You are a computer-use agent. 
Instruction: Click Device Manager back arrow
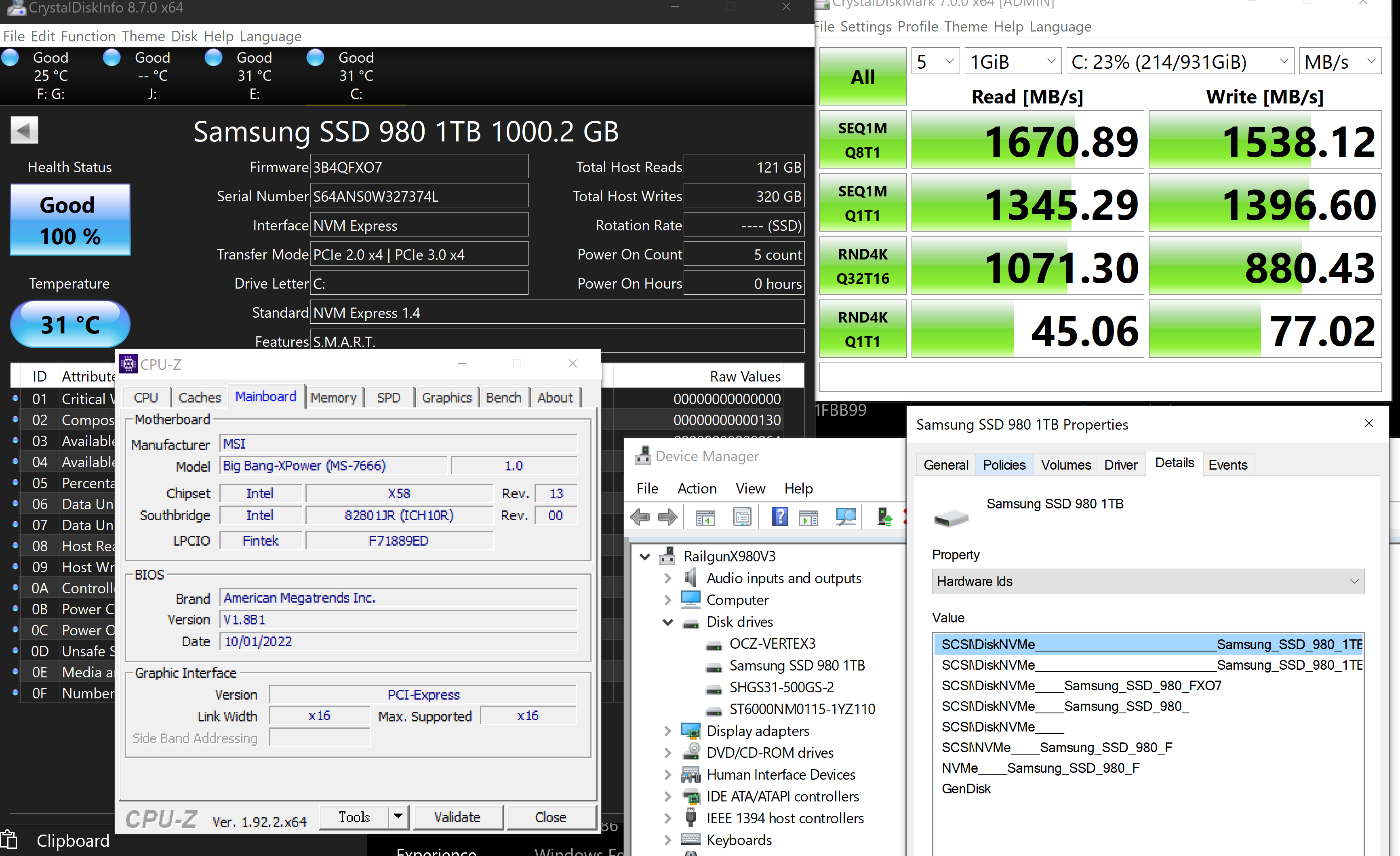(640, 517)
